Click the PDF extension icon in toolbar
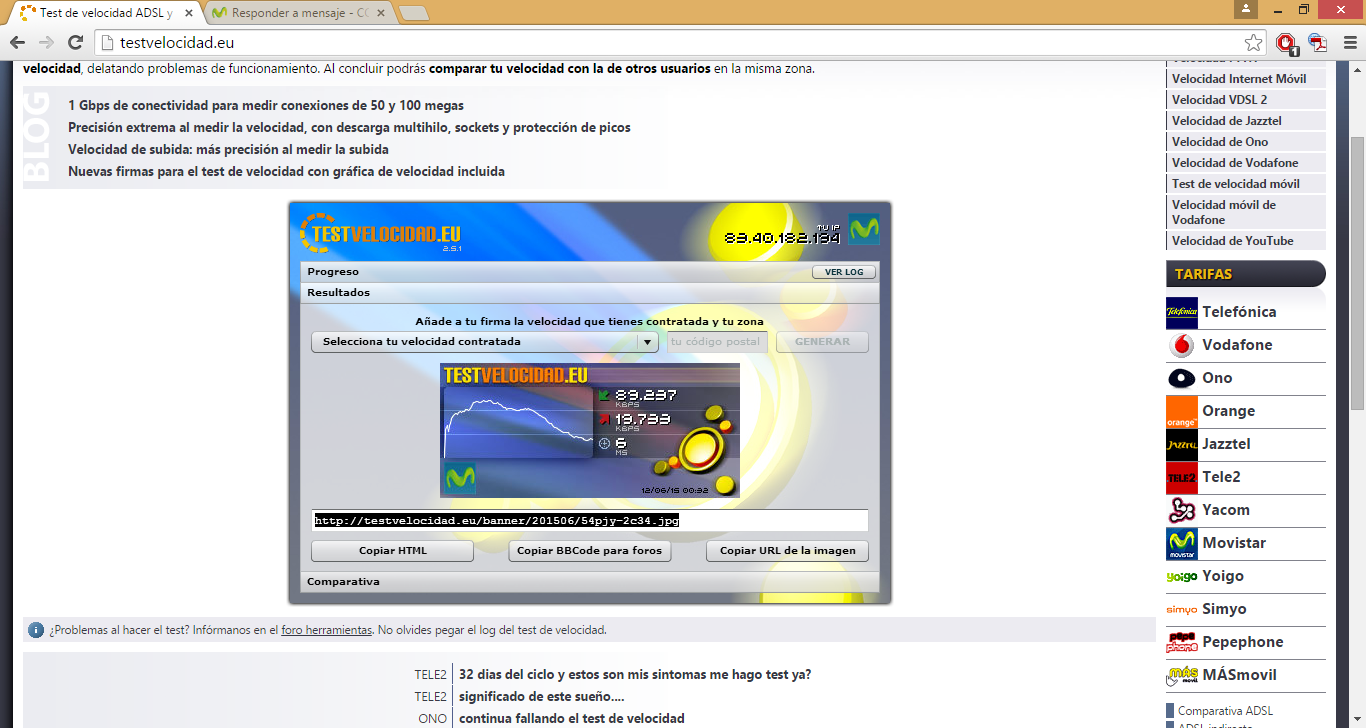 [1318, 43]
